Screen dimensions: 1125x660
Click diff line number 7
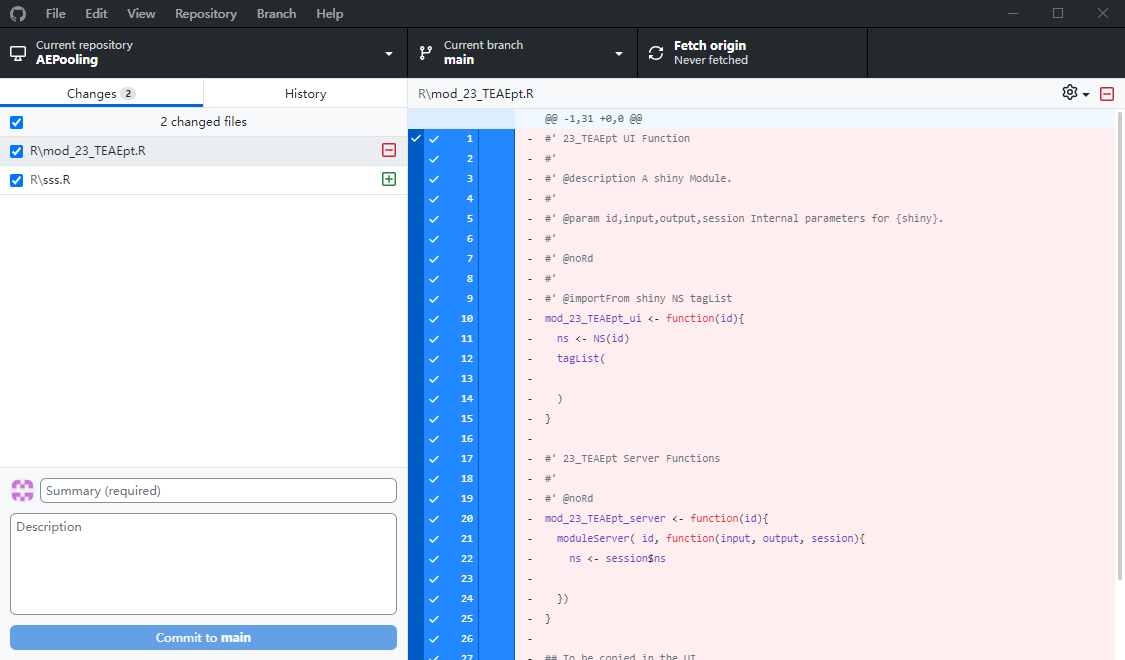(470, 258)
